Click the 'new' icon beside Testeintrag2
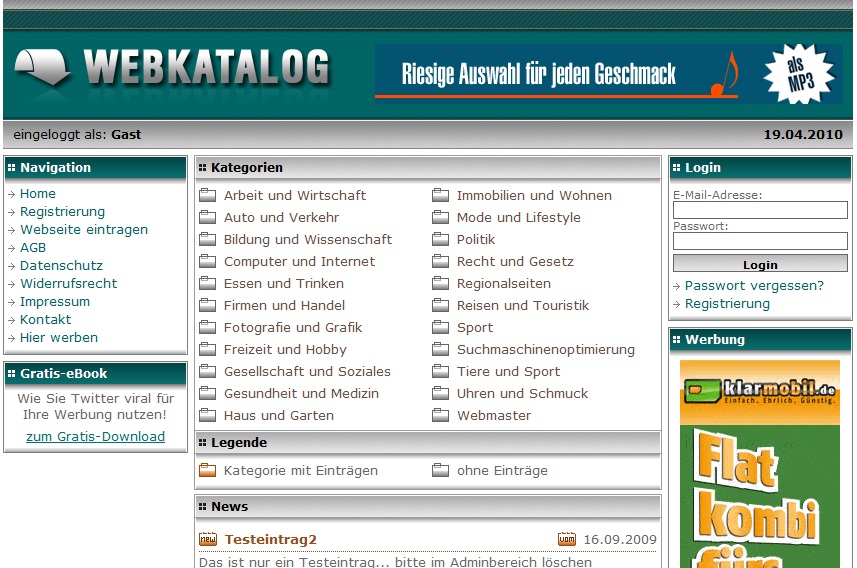This screenshot has height=568, width=857. point(208,540)
